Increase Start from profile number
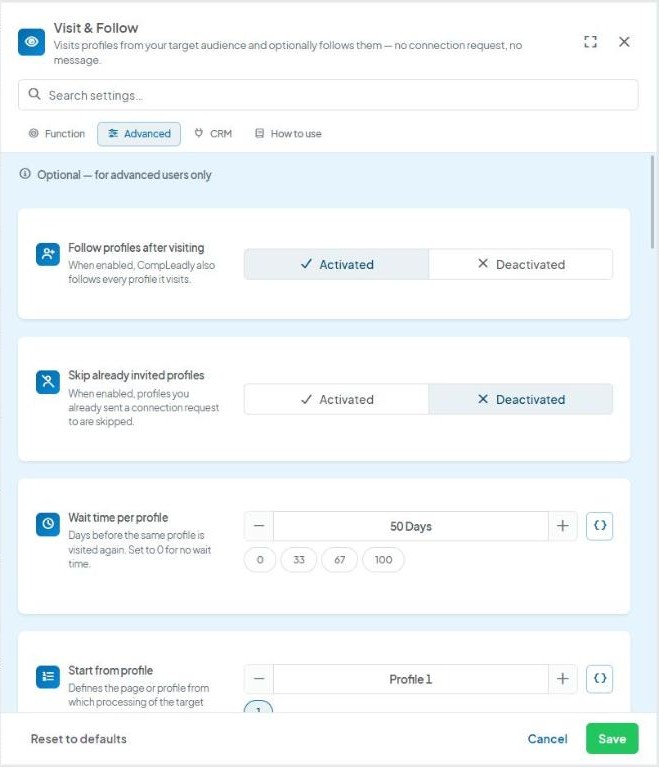 point(563,679)
